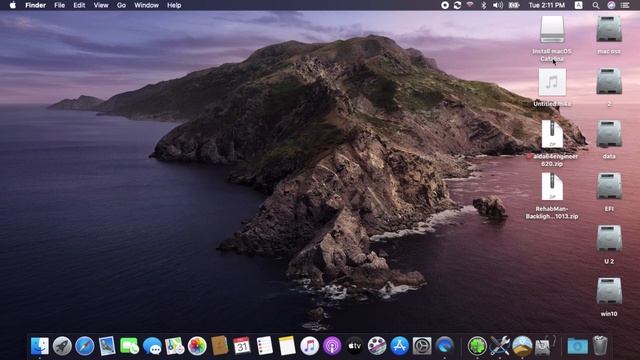Open the Apple menu
The width and height of the screenshot is (640, 360).
(13, 5)
